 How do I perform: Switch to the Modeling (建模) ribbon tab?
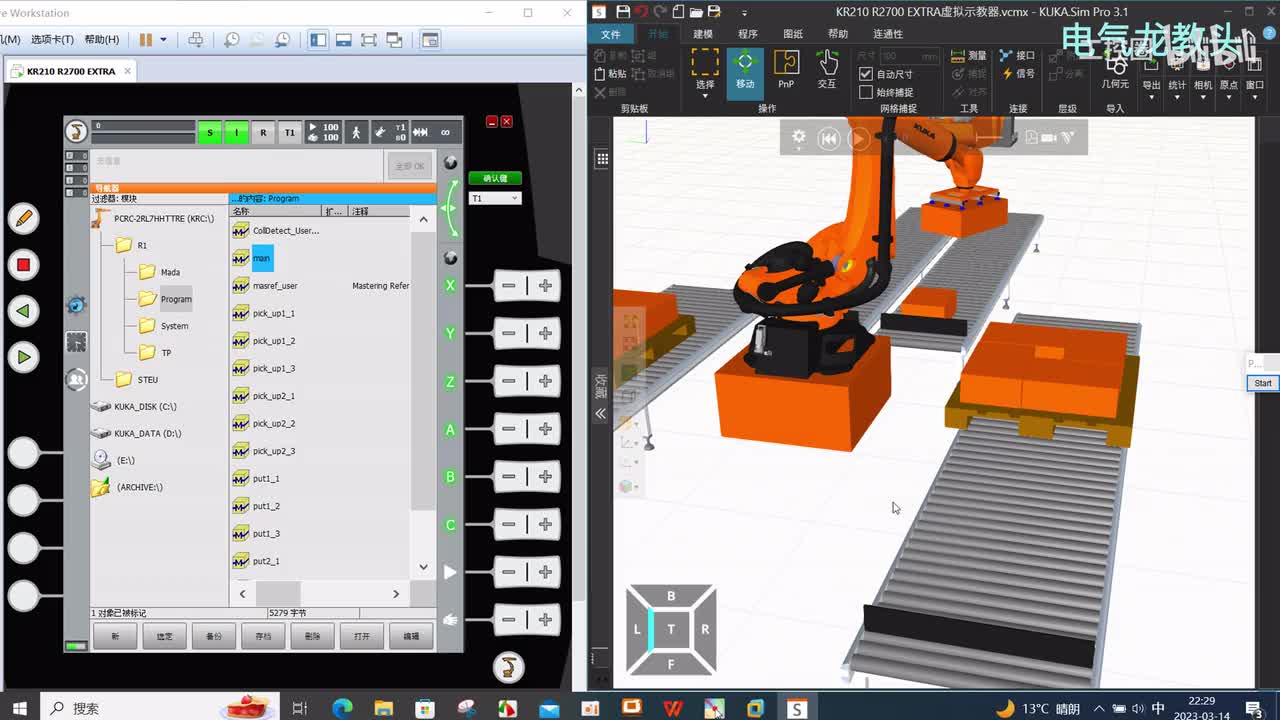click(x=703, y=34)
